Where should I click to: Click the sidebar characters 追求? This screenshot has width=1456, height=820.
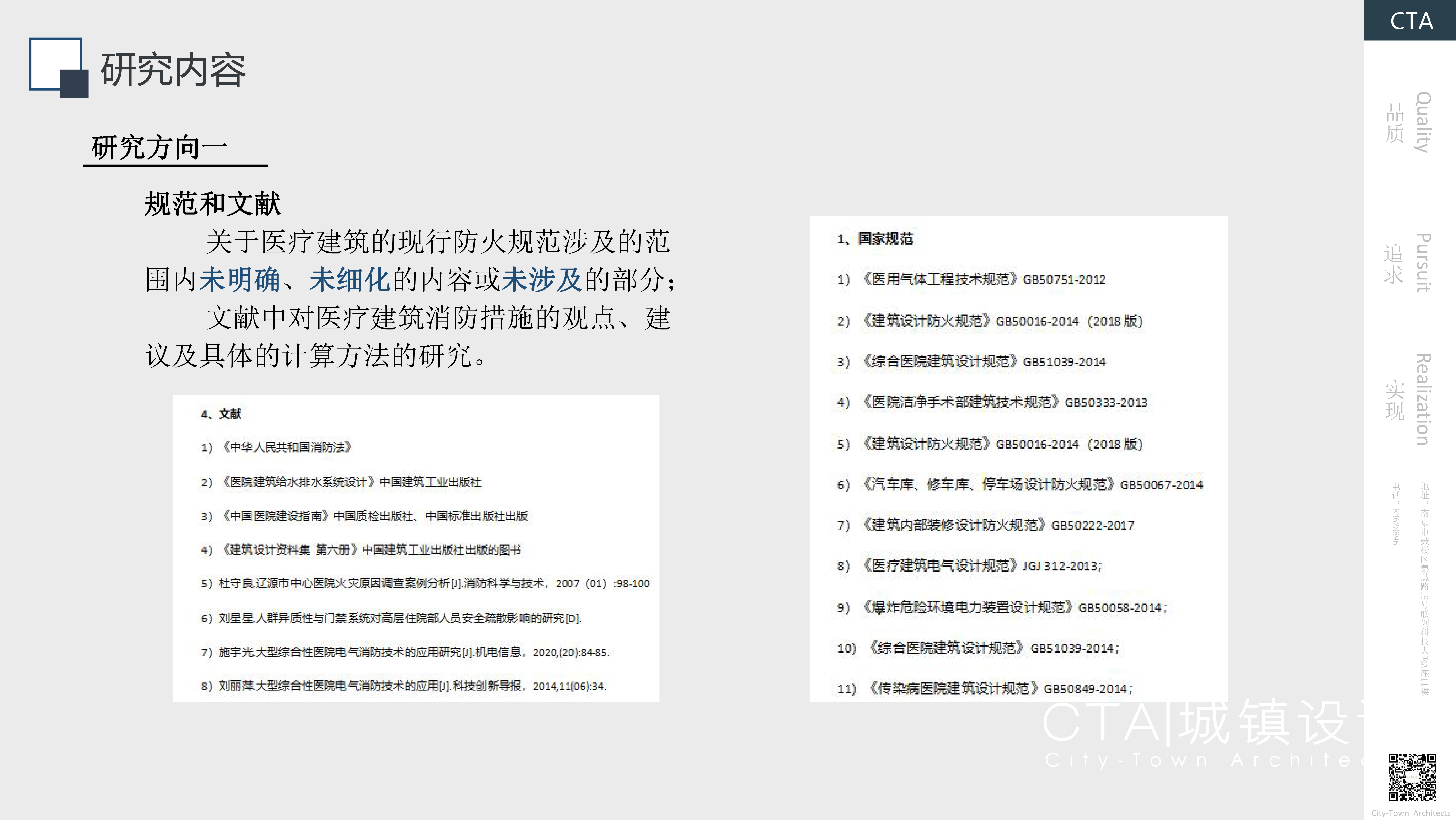pyautogui.click(x=1394, y=264)
